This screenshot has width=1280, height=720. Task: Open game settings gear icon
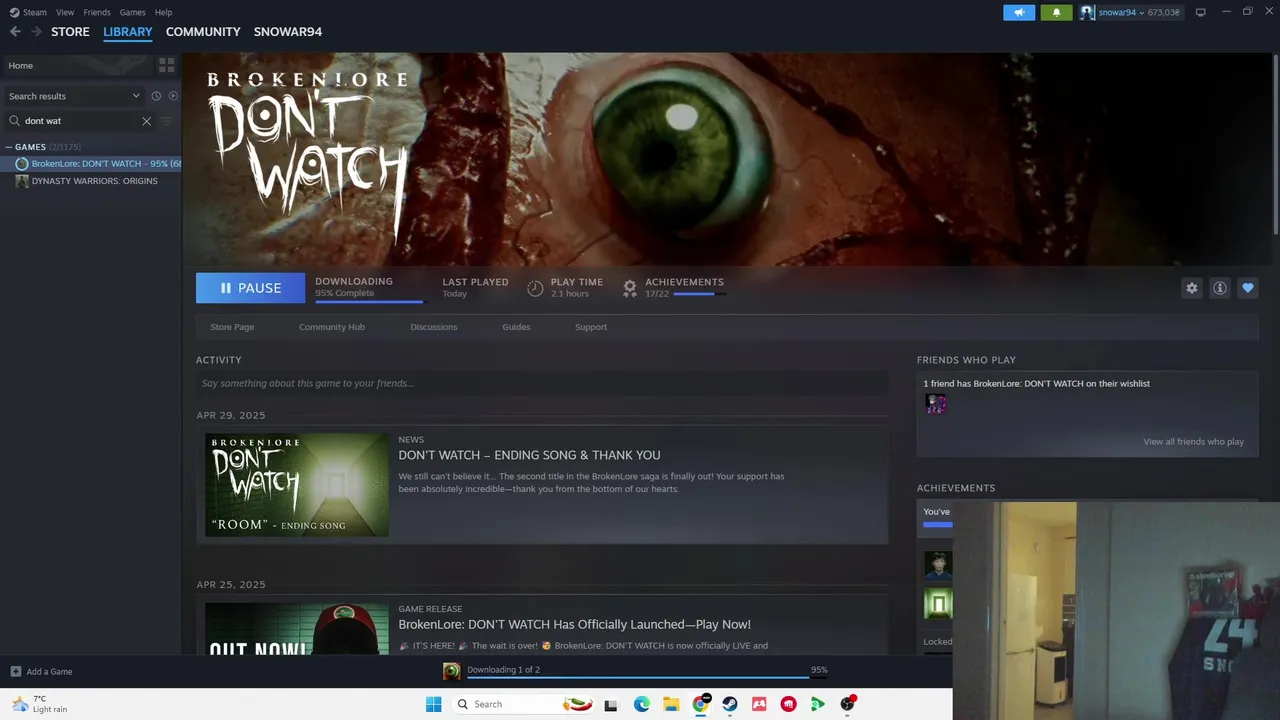1191,288
